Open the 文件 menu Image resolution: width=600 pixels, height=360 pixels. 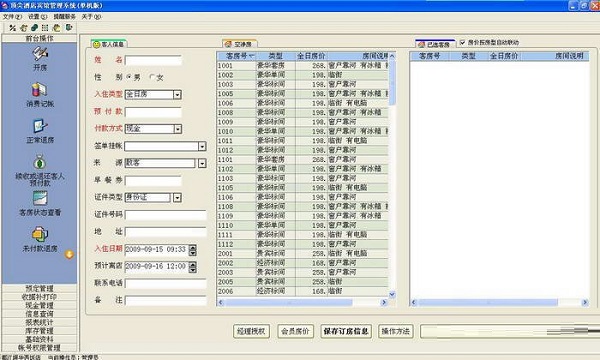click(x=12, y=16)
